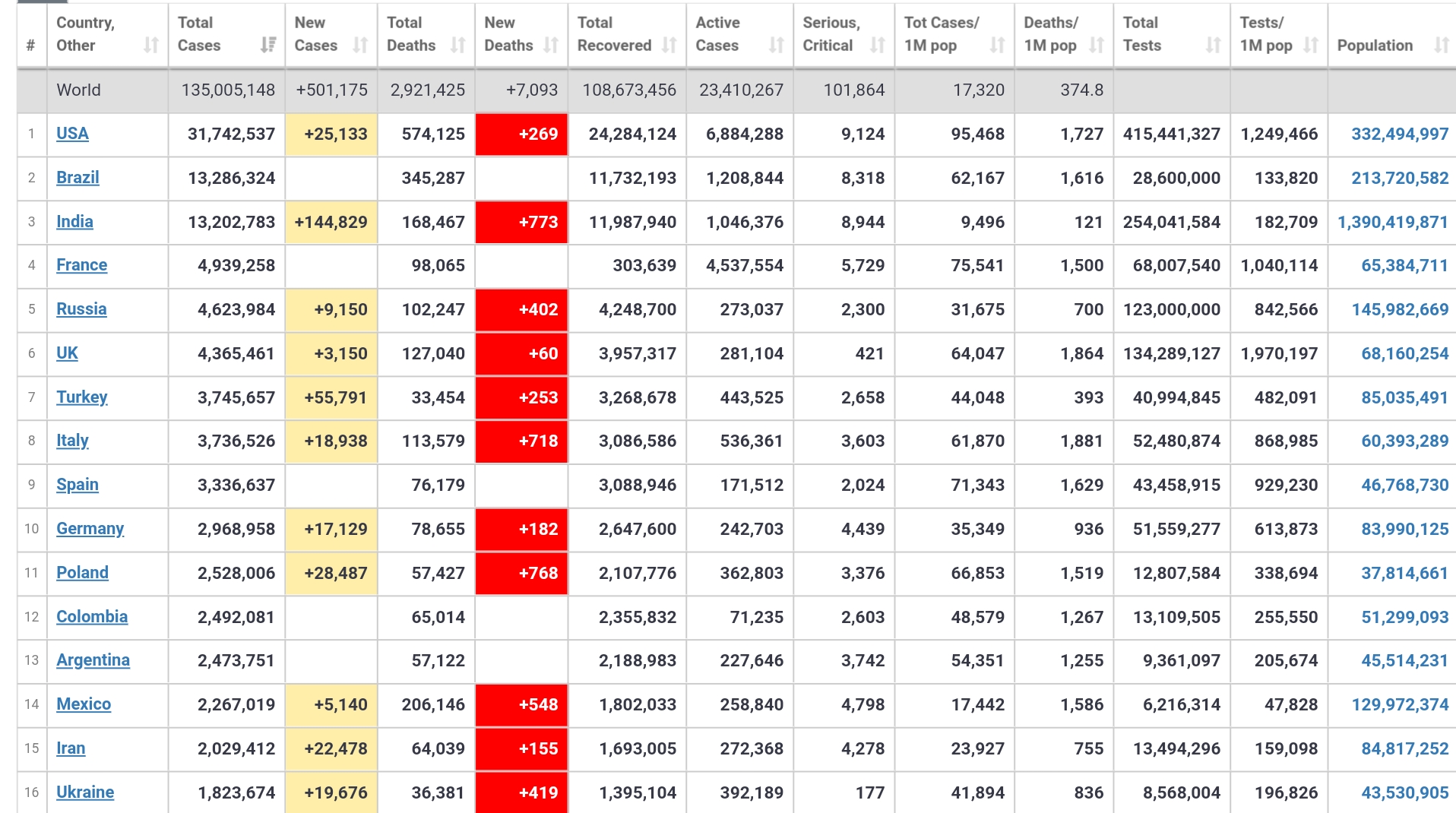Click Turkey population 85,035,491
Screen dimensions: 1456x813
[x=1405, y=397]
